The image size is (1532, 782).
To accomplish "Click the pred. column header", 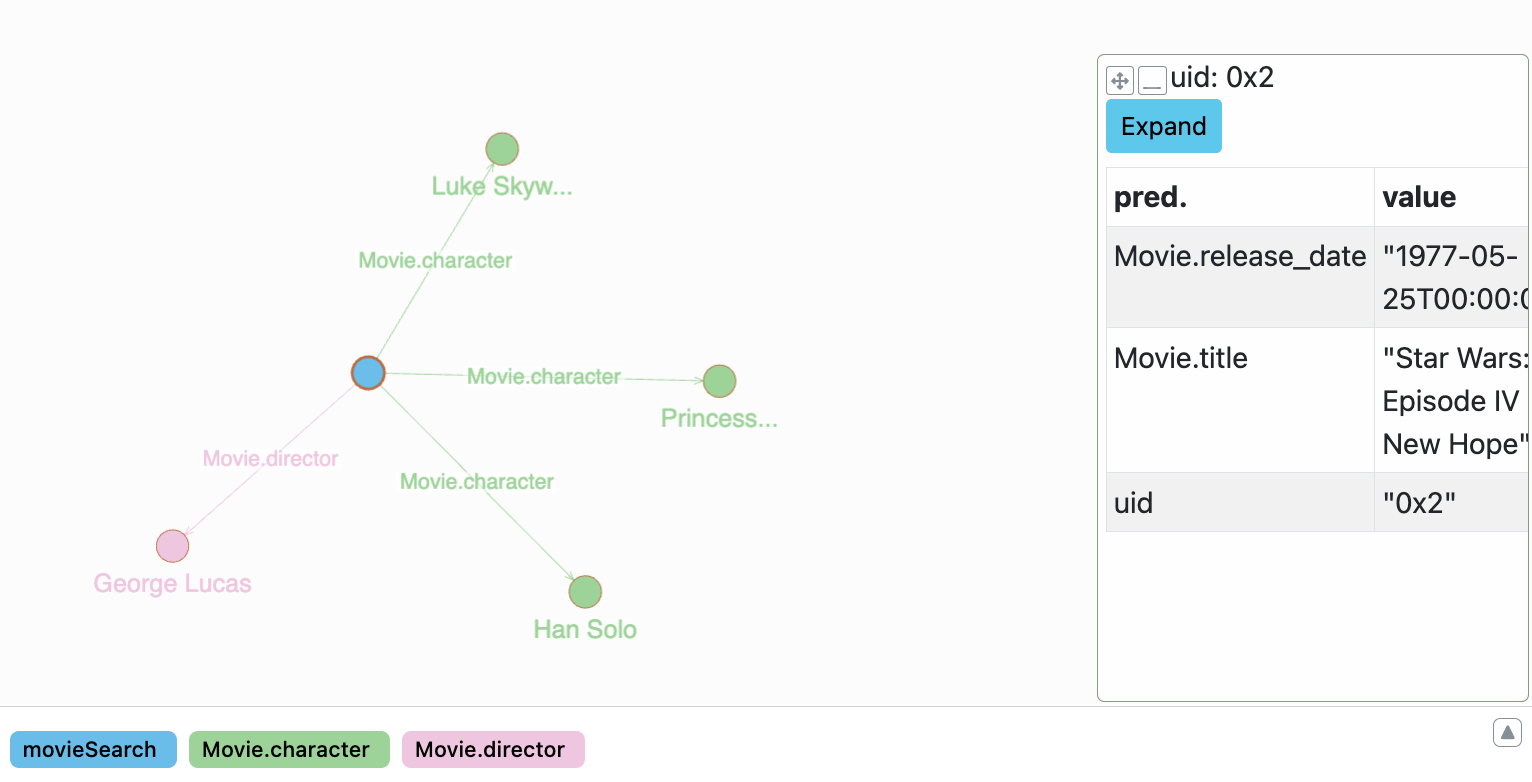I will coord(1150,197).
